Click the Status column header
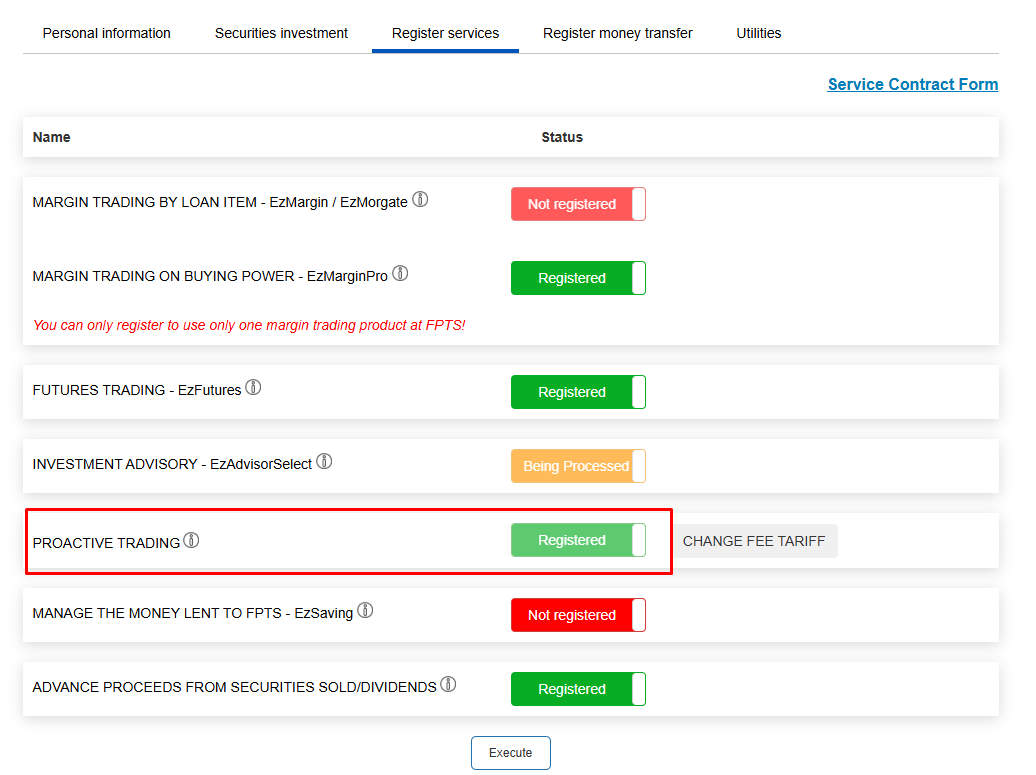This screenshot has width=1036, height=775. 562,137
